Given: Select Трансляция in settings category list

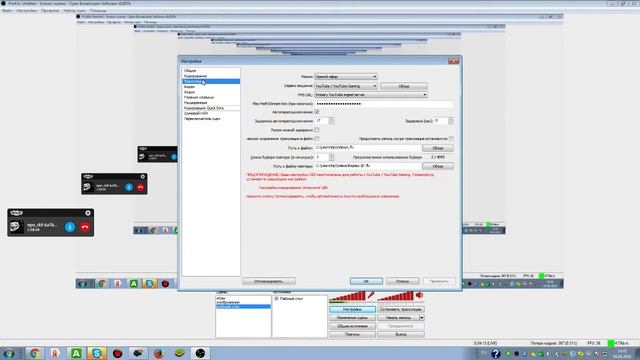Looking at the screenshot, I should [211, 82].
